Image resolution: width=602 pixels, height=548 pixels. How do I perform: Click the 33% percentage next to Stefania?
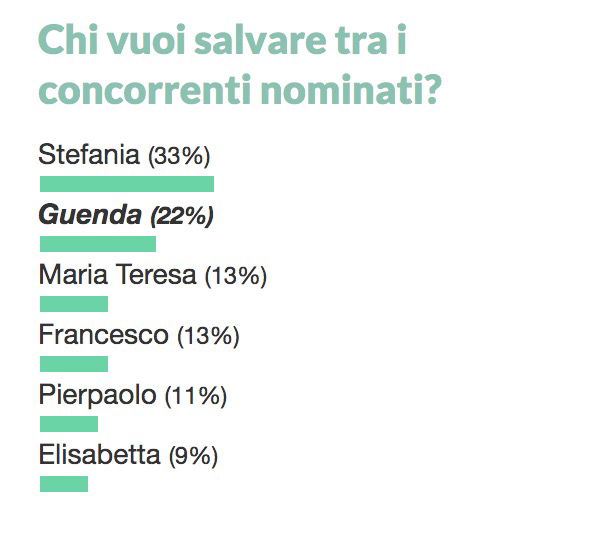point(179,156)
